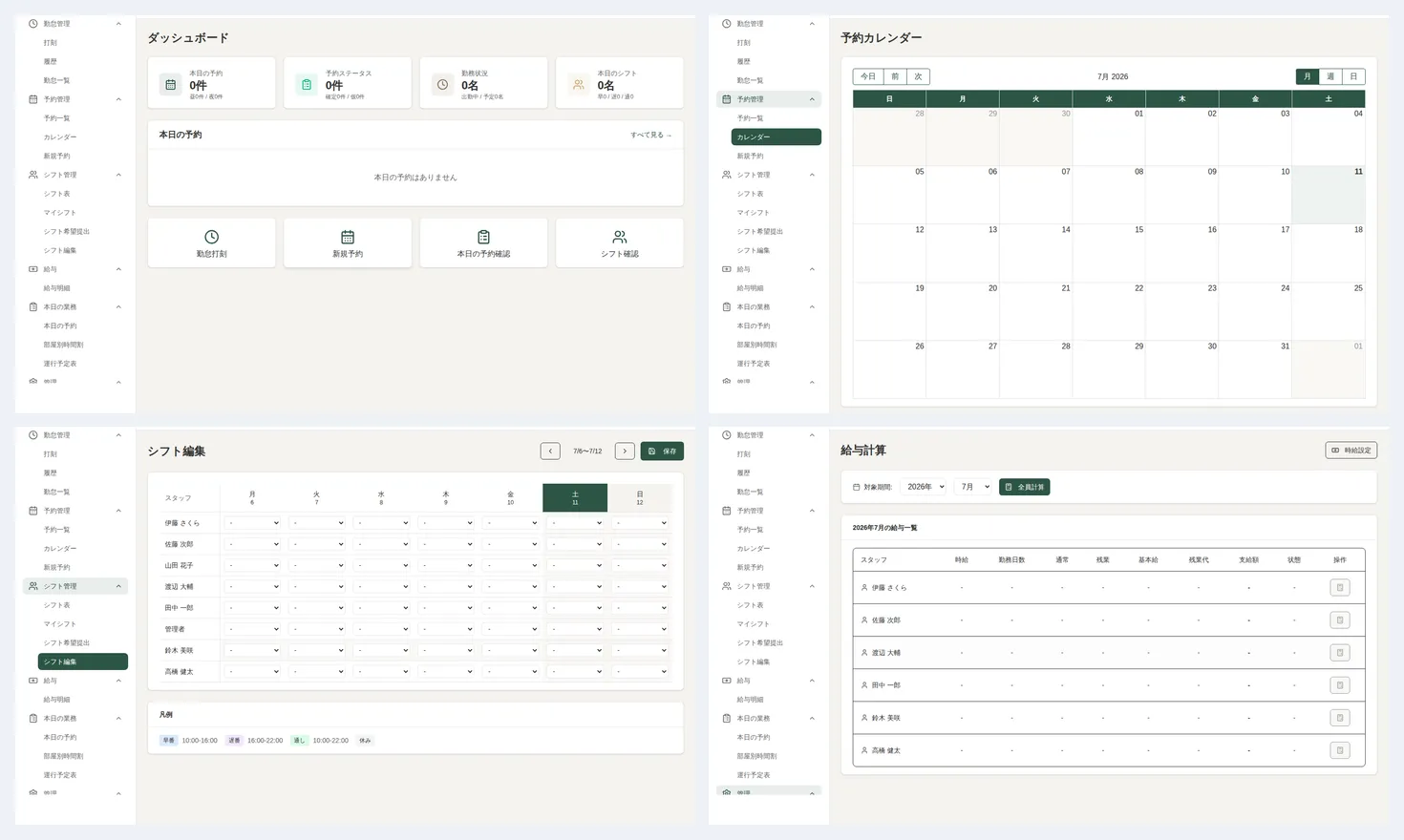This screenshot has height=840, width=1404.
Task: Click the 新規予約 calendar icon tile on the dashboard
Action: tap(348, 242)
